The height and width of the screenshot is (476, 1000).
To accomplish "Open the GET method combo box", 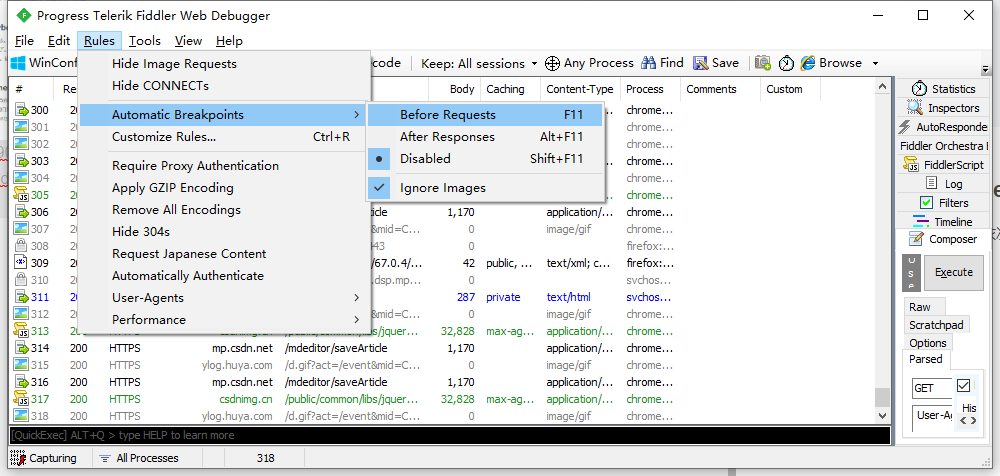I will [x=932, y=388].
